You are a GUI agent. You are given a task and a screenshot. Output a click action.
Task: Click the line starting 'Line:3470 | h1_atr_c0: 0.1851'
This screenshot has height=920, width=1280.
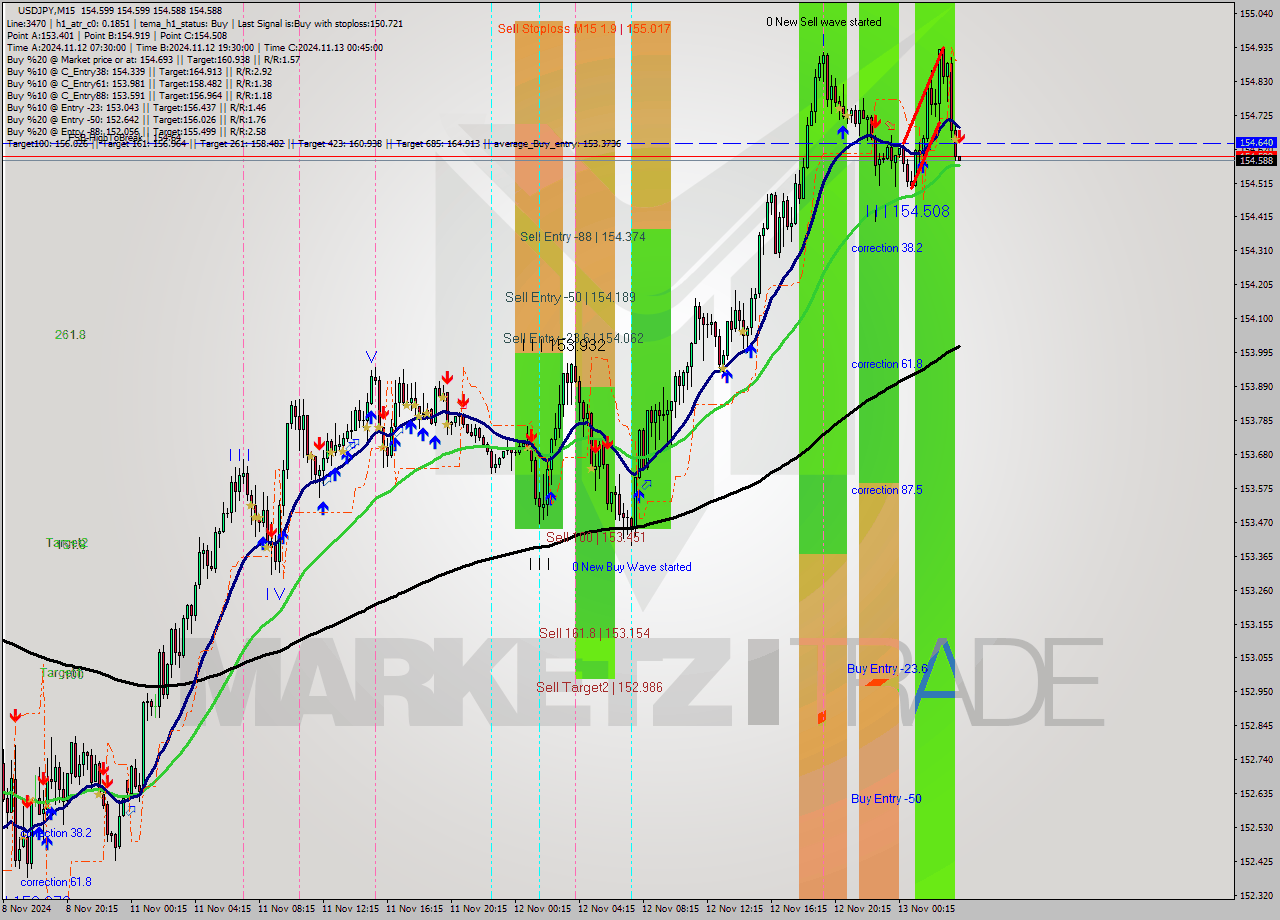point(204,23)
